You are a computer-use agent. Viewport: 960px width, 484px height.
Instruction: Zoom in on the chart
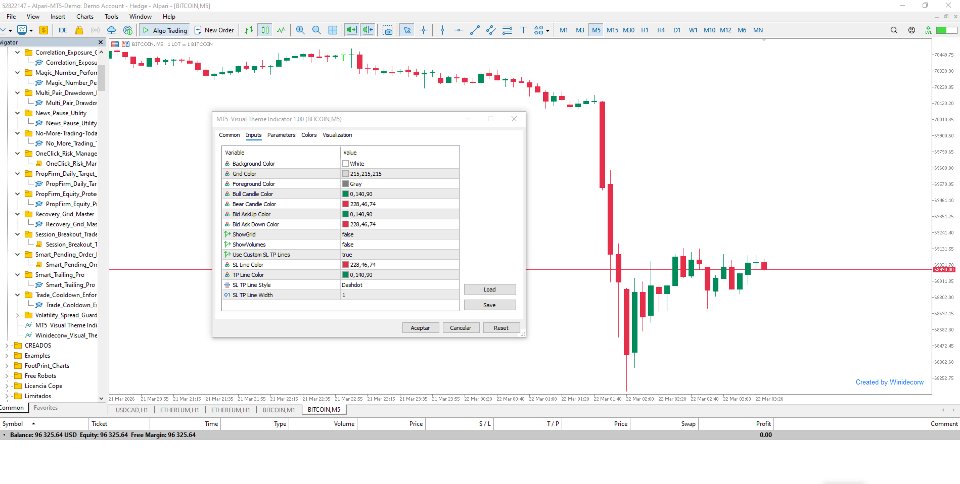(x=300, y=30)
